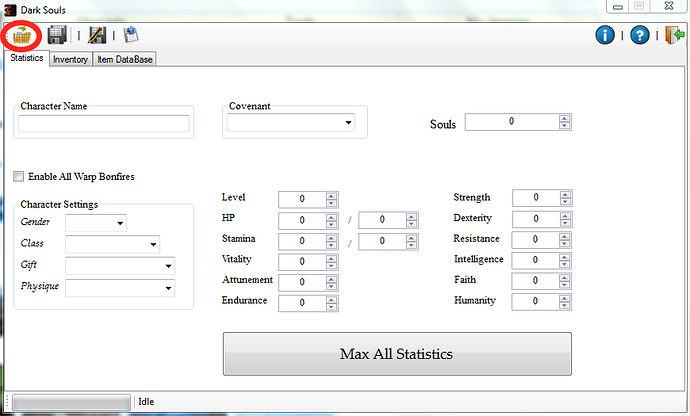Select the Statistics tab
Image resolution: width=690 pixels, height=416 pixels.
point(26,58)
